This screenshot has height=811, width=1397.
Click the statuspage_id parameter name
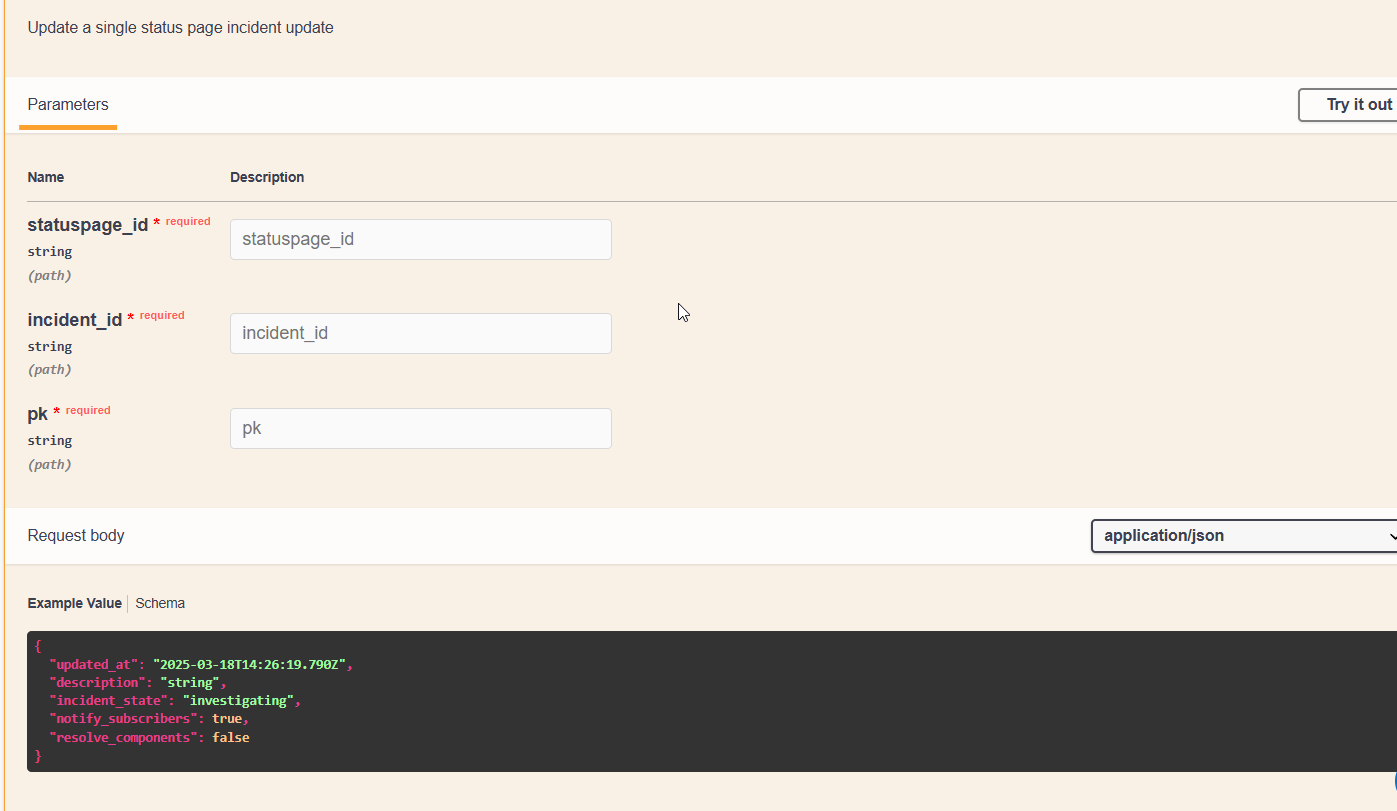(88, 225)
